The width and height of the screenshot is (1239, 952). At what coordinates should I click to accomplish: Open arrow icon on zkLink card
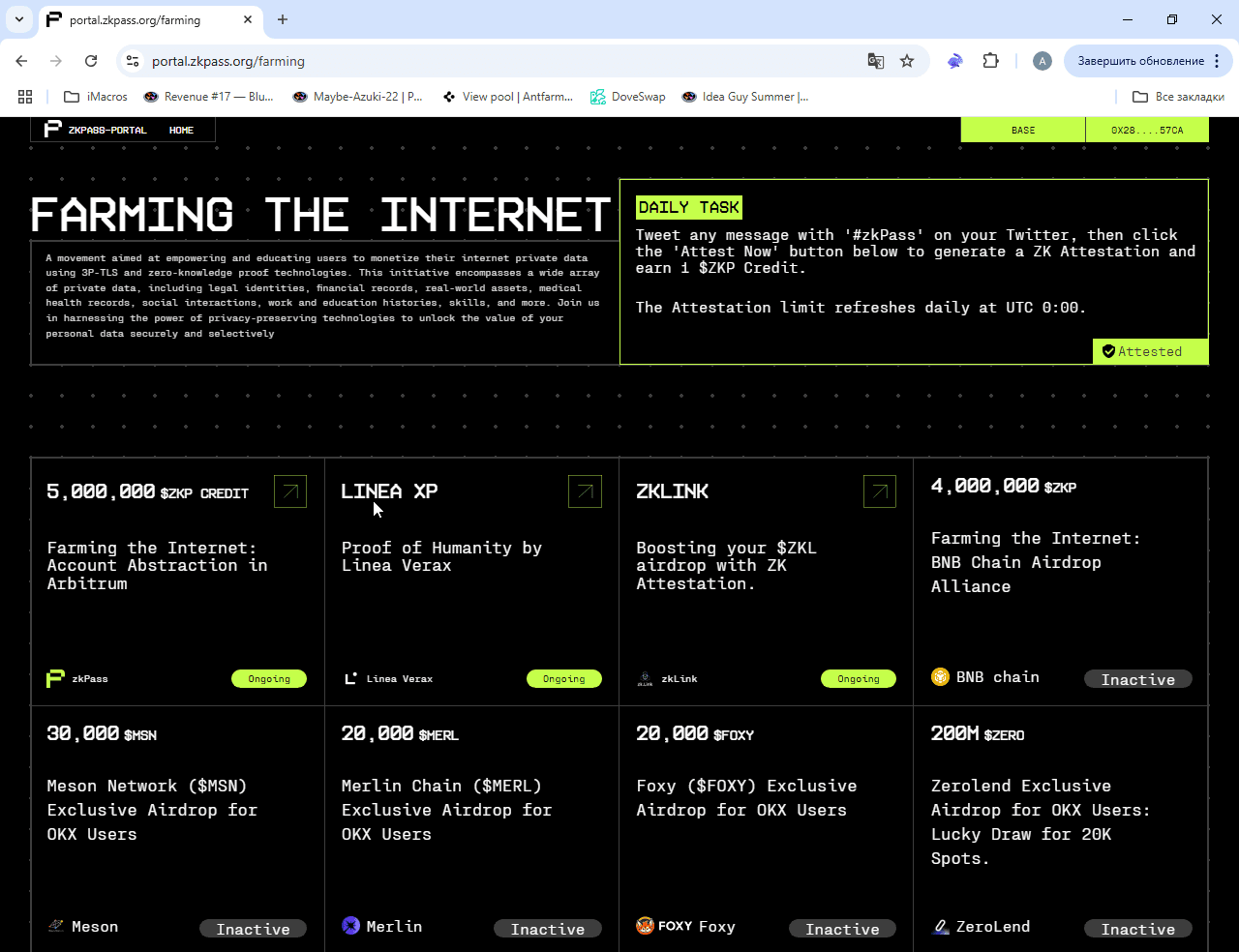pos(880,491)
